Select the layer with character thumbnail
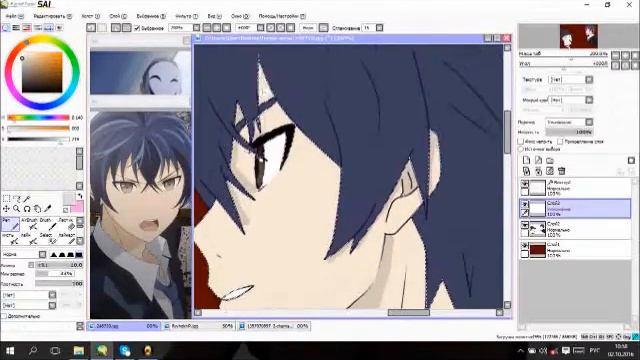Image resolution: width=640 pixels, height=360 pixels. point(576,229)
